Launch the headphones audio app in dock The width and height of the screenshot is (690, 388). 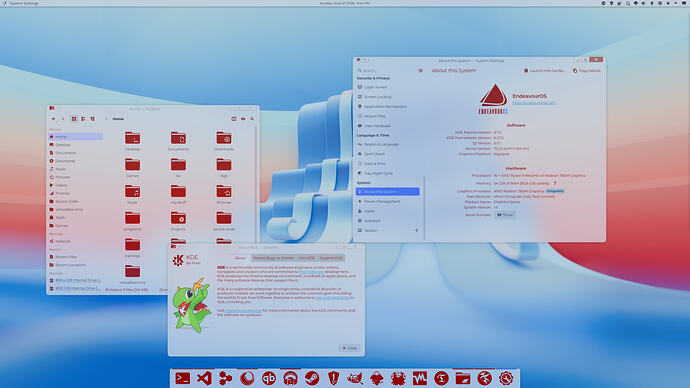(290, 378)
